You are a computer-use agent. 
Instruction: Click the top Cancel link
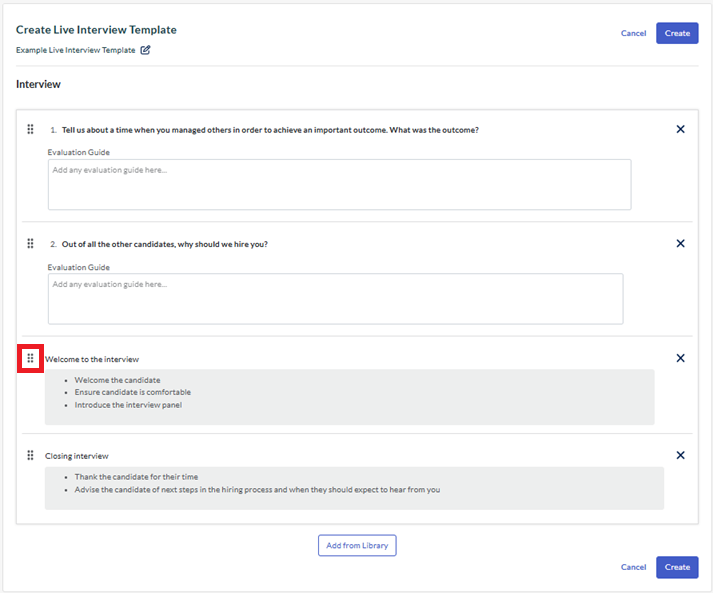pos(633,33)
